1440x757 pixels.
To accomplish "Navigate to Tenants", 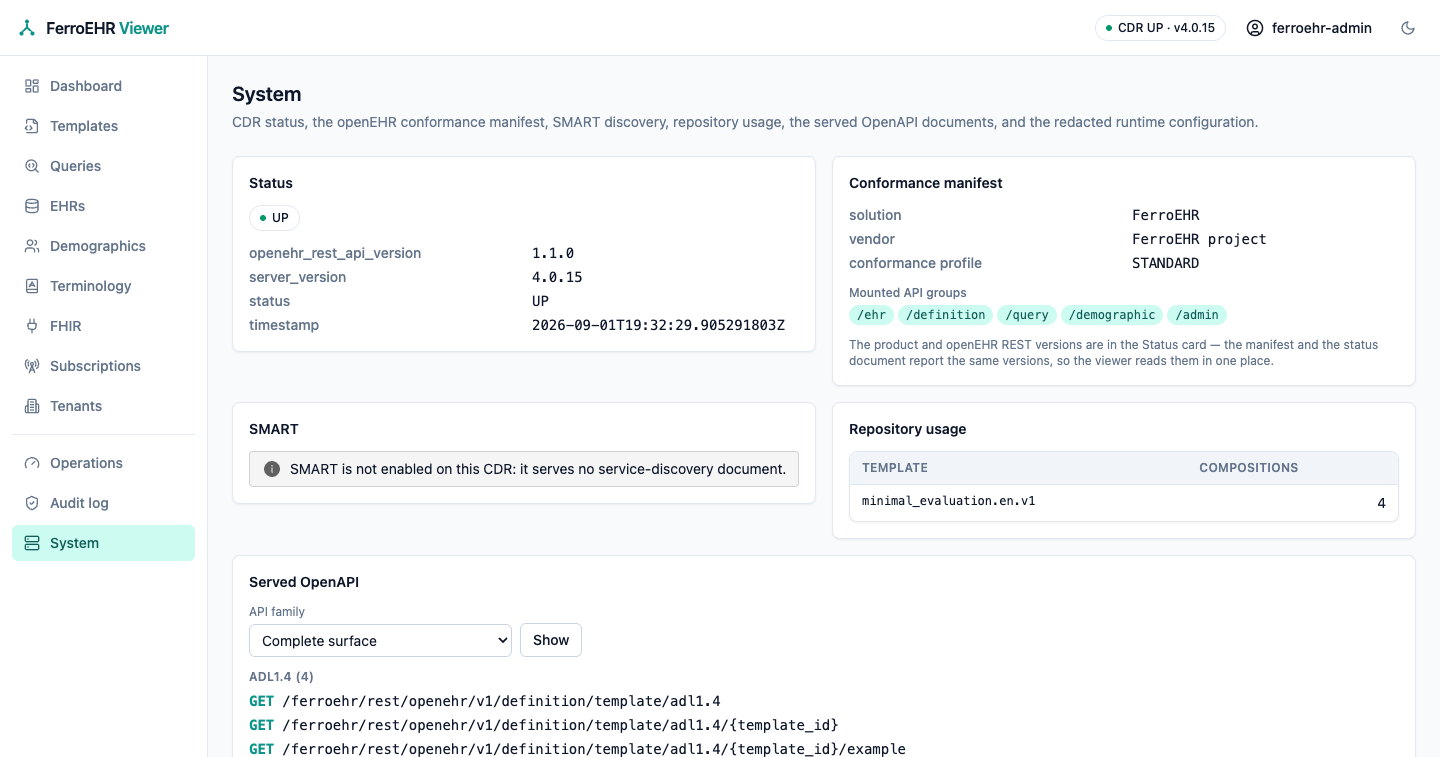I will click(x=103, y=406).
